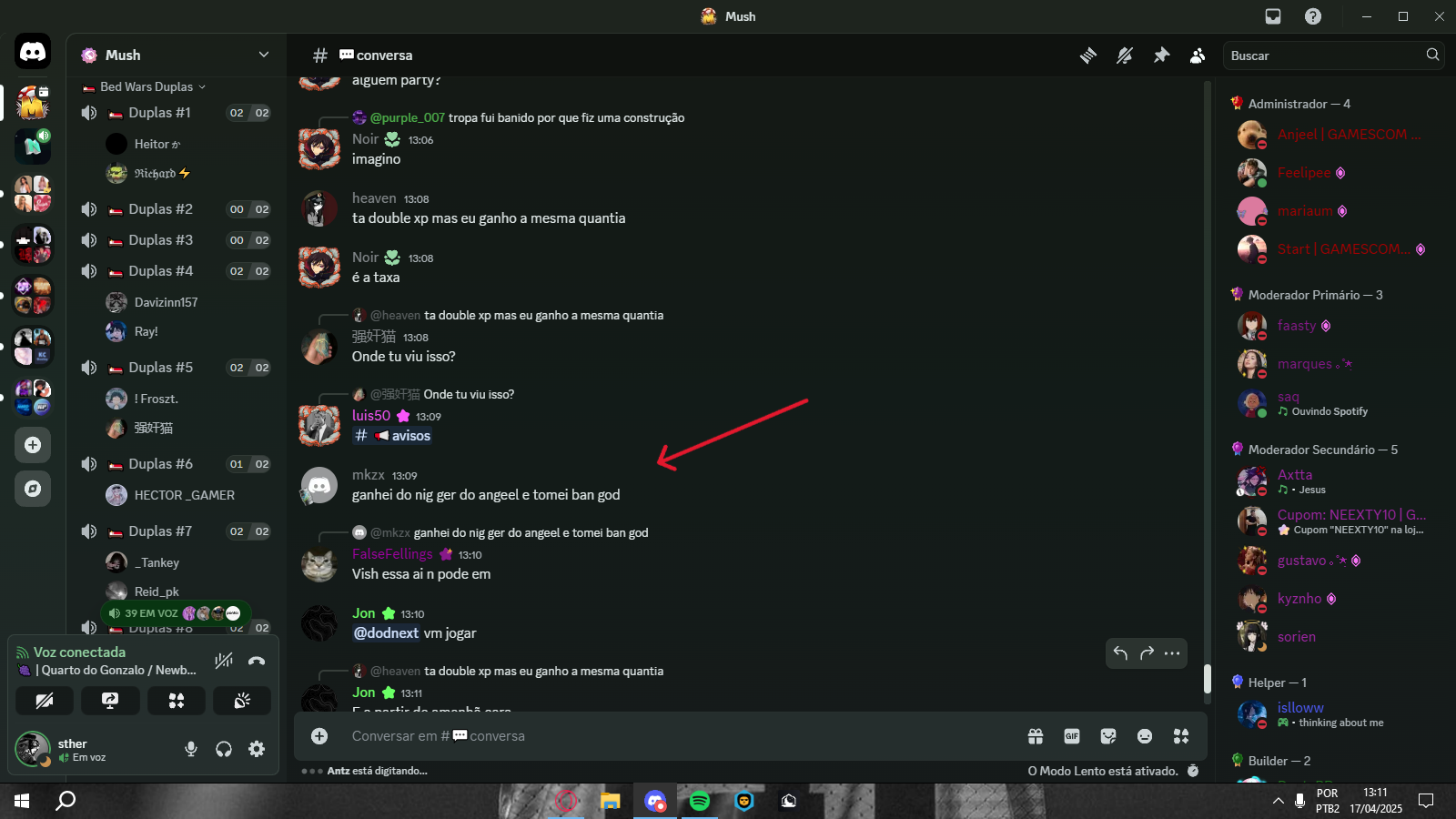The width and height of the screenshot is (1456, 819).
Task: Toggle the member list sidebar
Action: 1198,56
